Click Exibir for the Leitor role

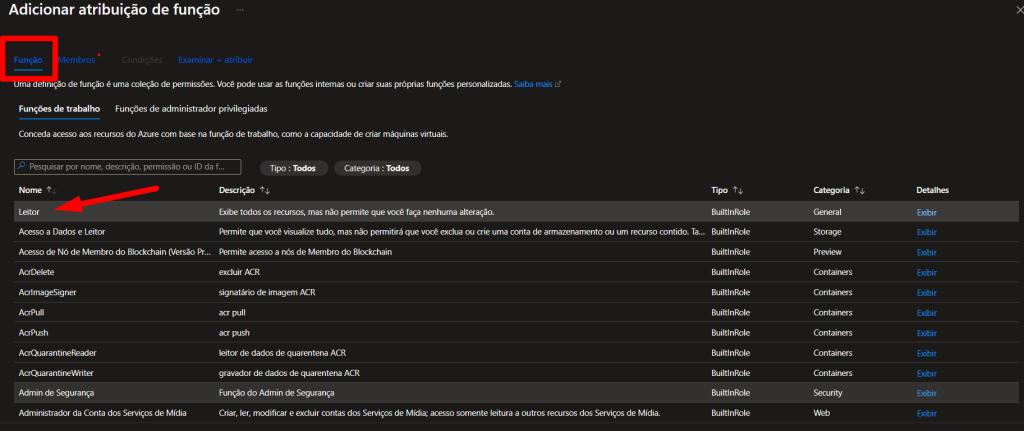click(927, 213)
